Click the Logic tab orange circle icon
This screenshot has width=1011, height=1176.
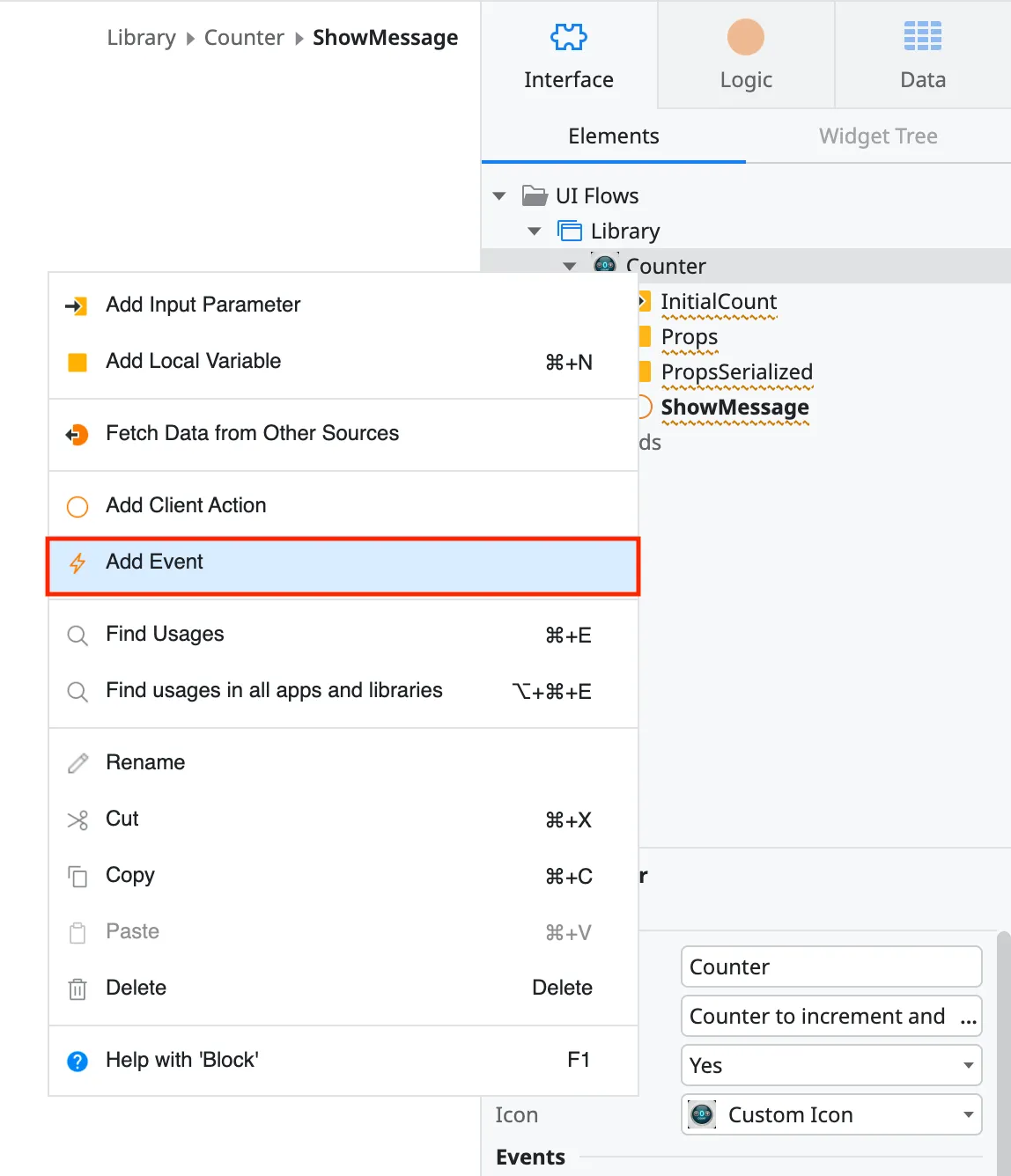(x=745, y=37)
